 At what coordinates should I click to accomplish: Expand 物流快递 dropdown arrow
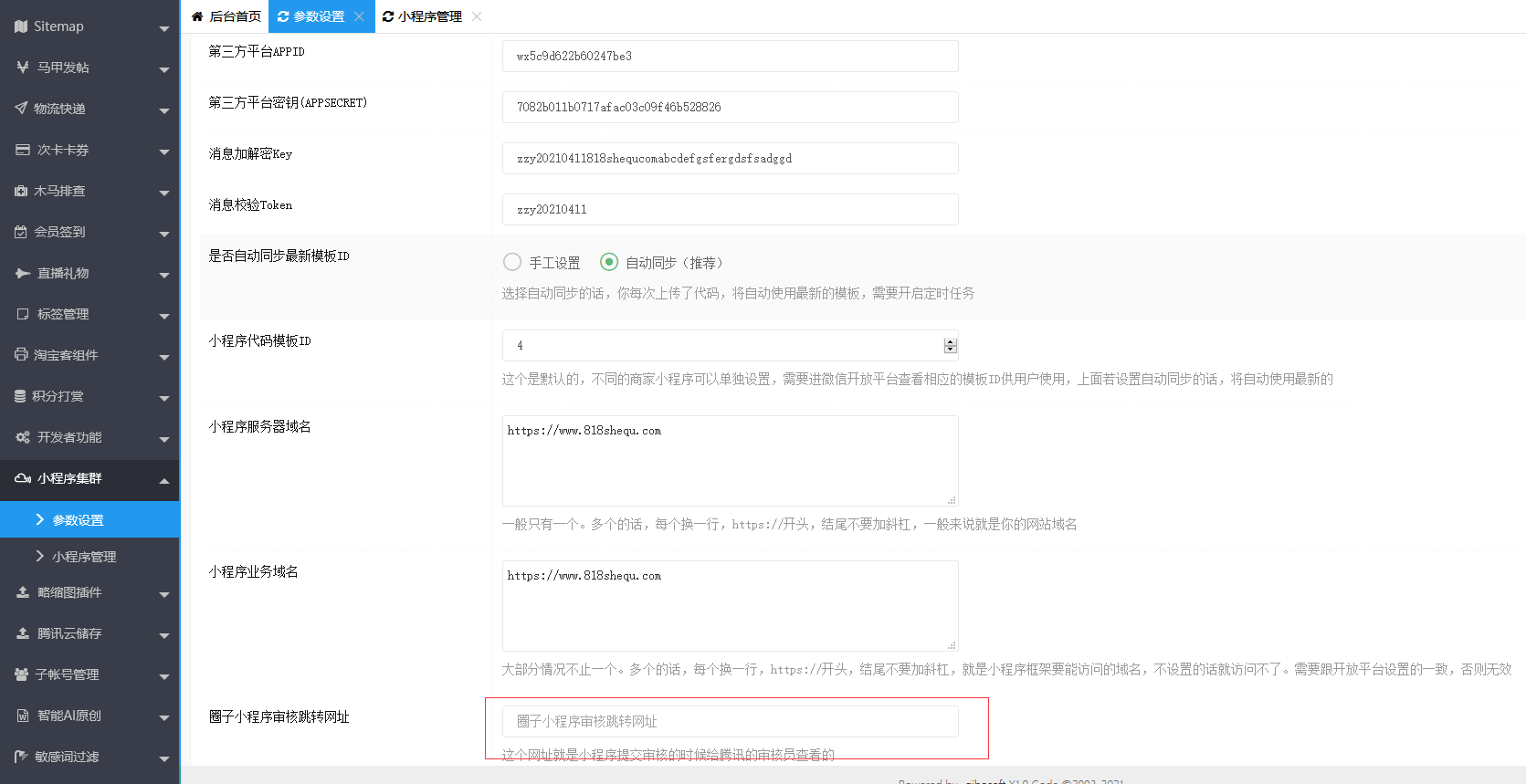pyautogui.click(x=164, y=110)
